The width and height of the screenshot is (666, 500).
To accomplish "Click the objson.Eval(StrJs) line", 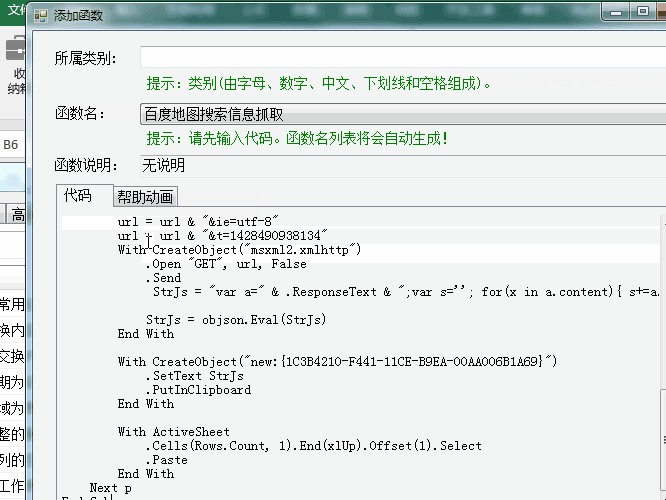I will point(236,319).
